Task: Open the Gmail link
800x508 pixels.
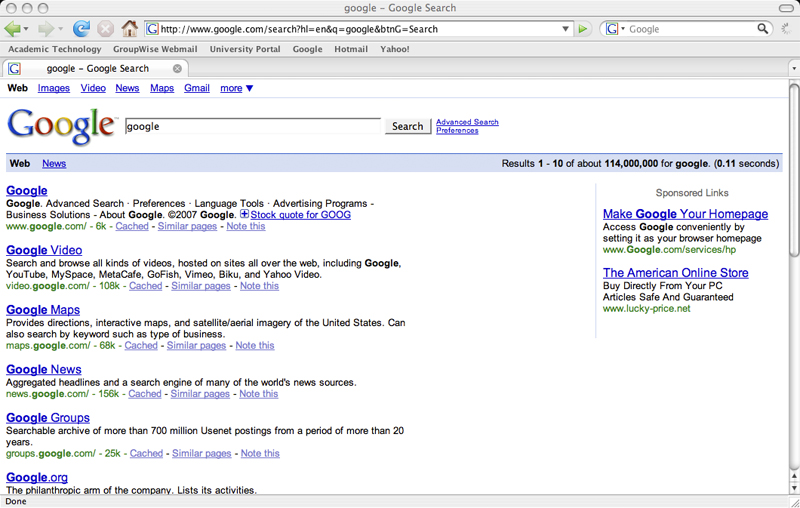Action: (x=197, y=88)
